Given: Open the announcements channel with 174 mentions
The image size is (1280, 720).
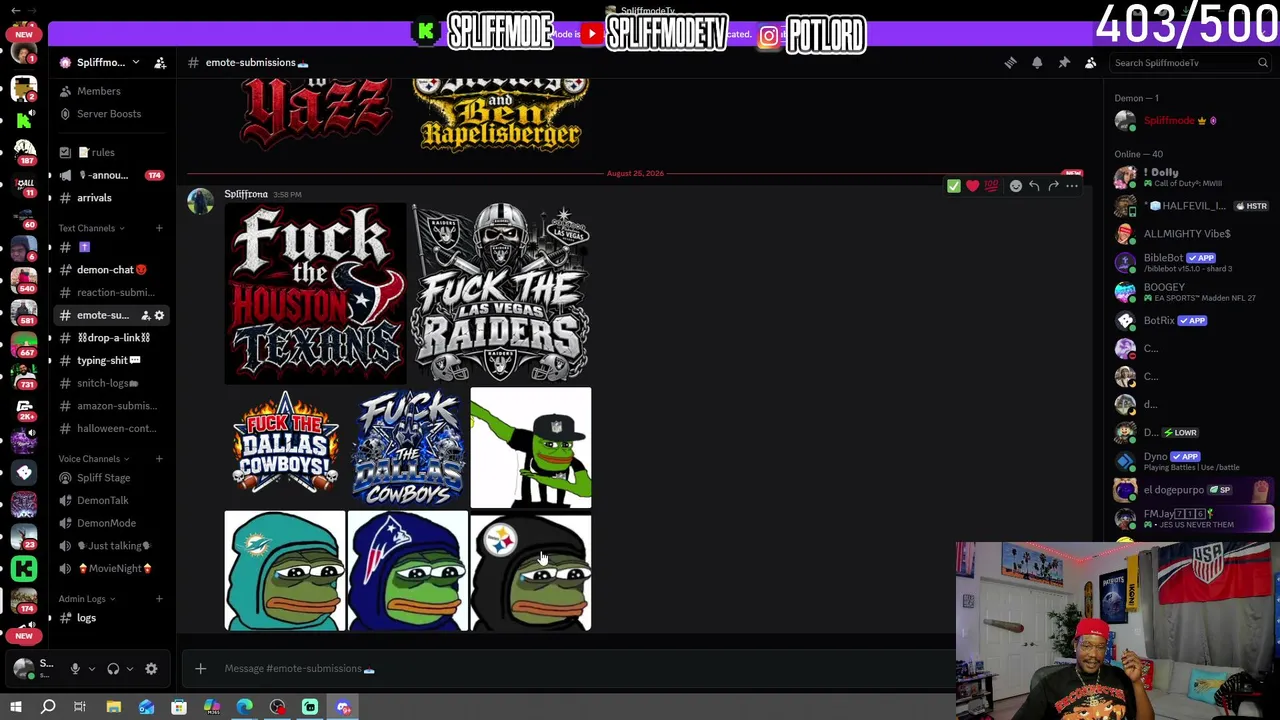Looking at the screenshot, I should (x=111, y=175).
